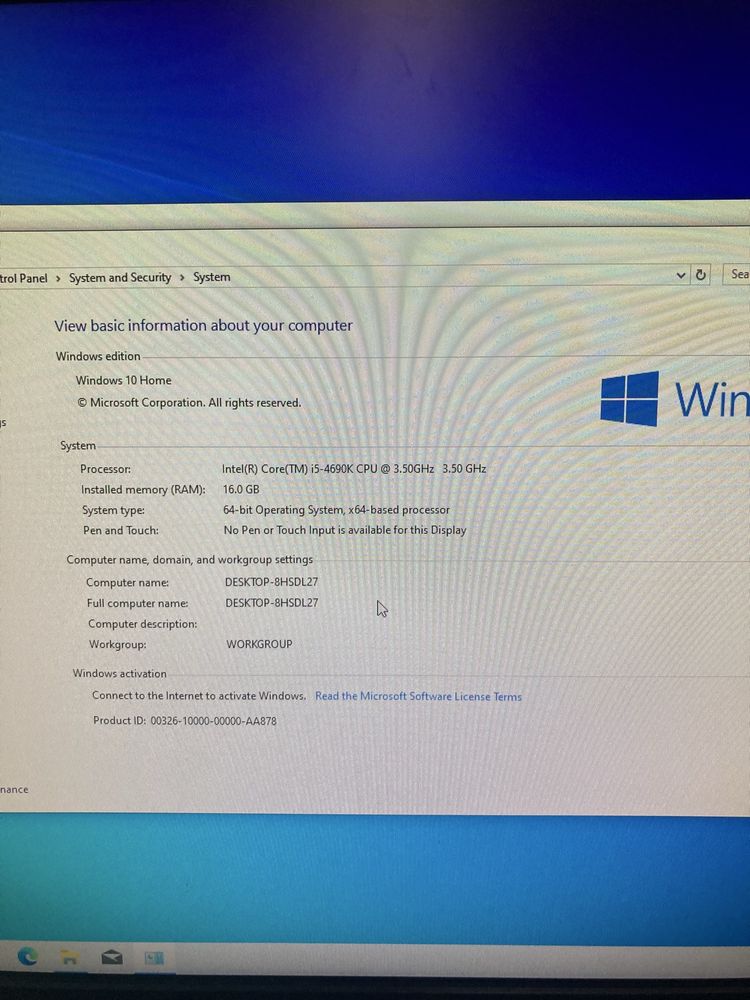This screenshot has width=750, height=1000.
Task: Click 'Connect to the Internet to activate Windows'
Action: 199,696
